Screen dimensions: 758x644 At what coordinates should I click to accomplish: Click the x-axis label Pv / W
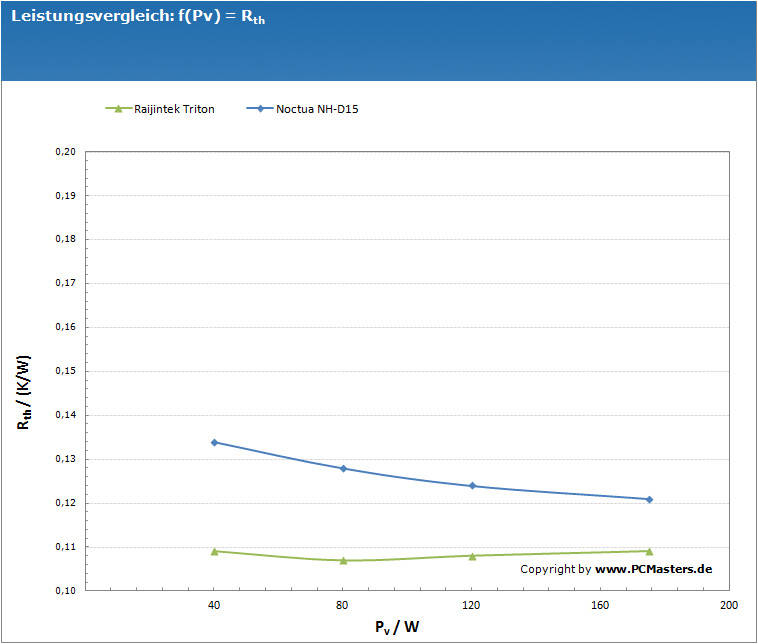[x=397, y=627]
